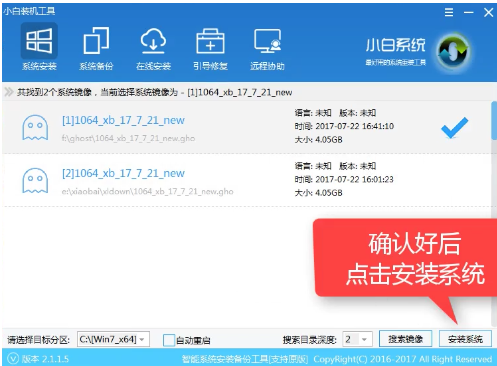Click the 小白系统 round logo
497x366 pixels.
pos(454,51)
